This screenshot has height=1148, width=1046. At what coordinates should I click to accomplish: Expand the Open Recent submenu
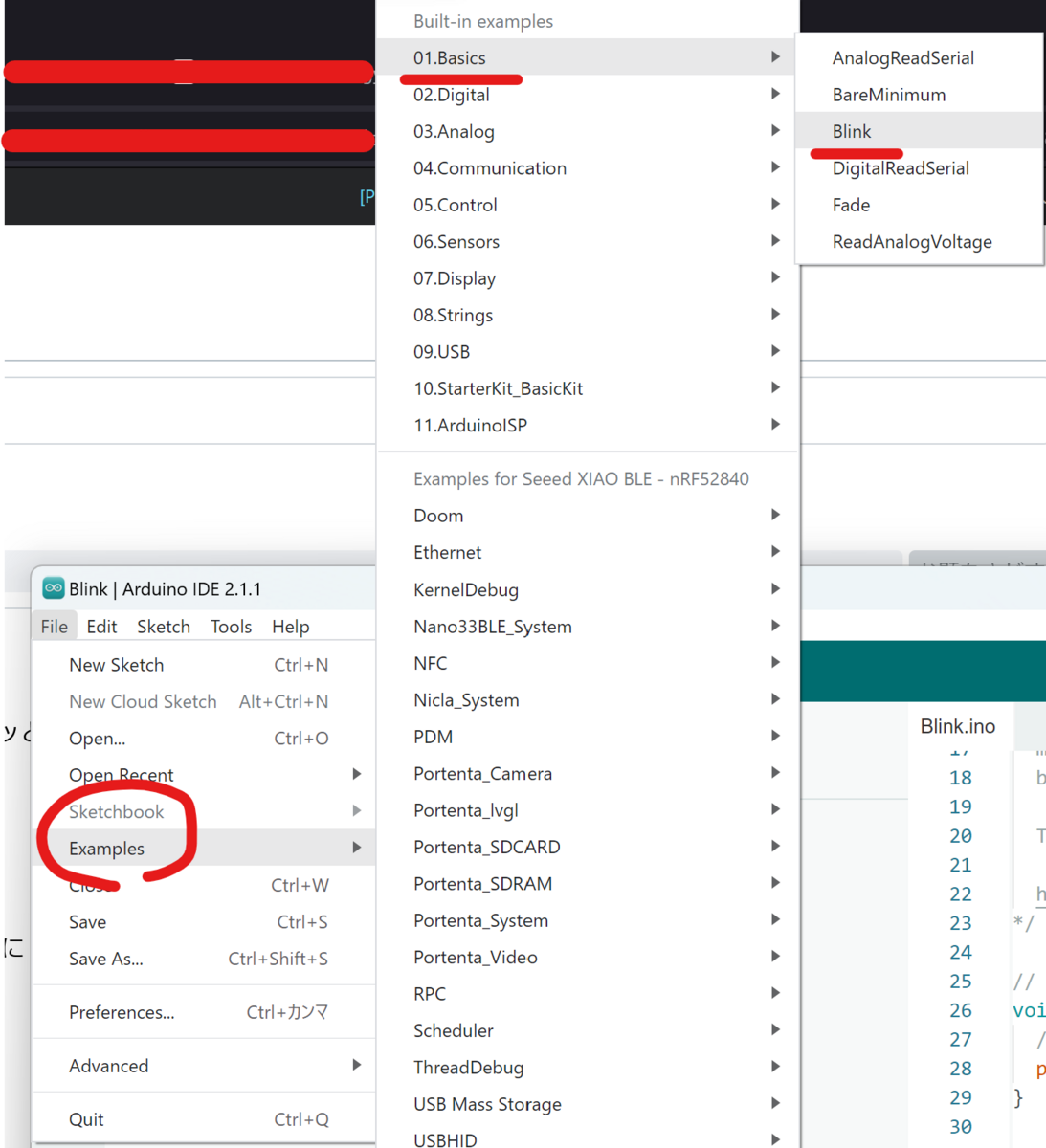[x=204, y=775]
